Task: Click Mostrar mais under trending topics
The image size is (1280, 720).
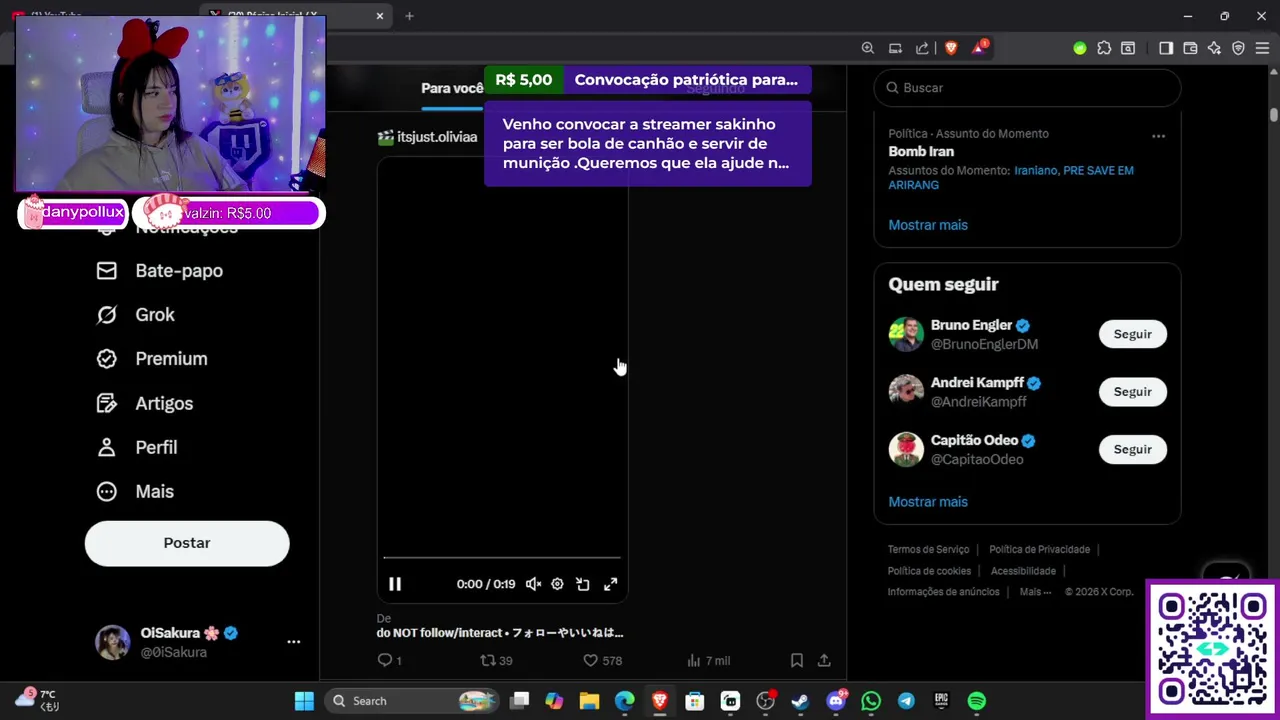Action: coord(928,225)
